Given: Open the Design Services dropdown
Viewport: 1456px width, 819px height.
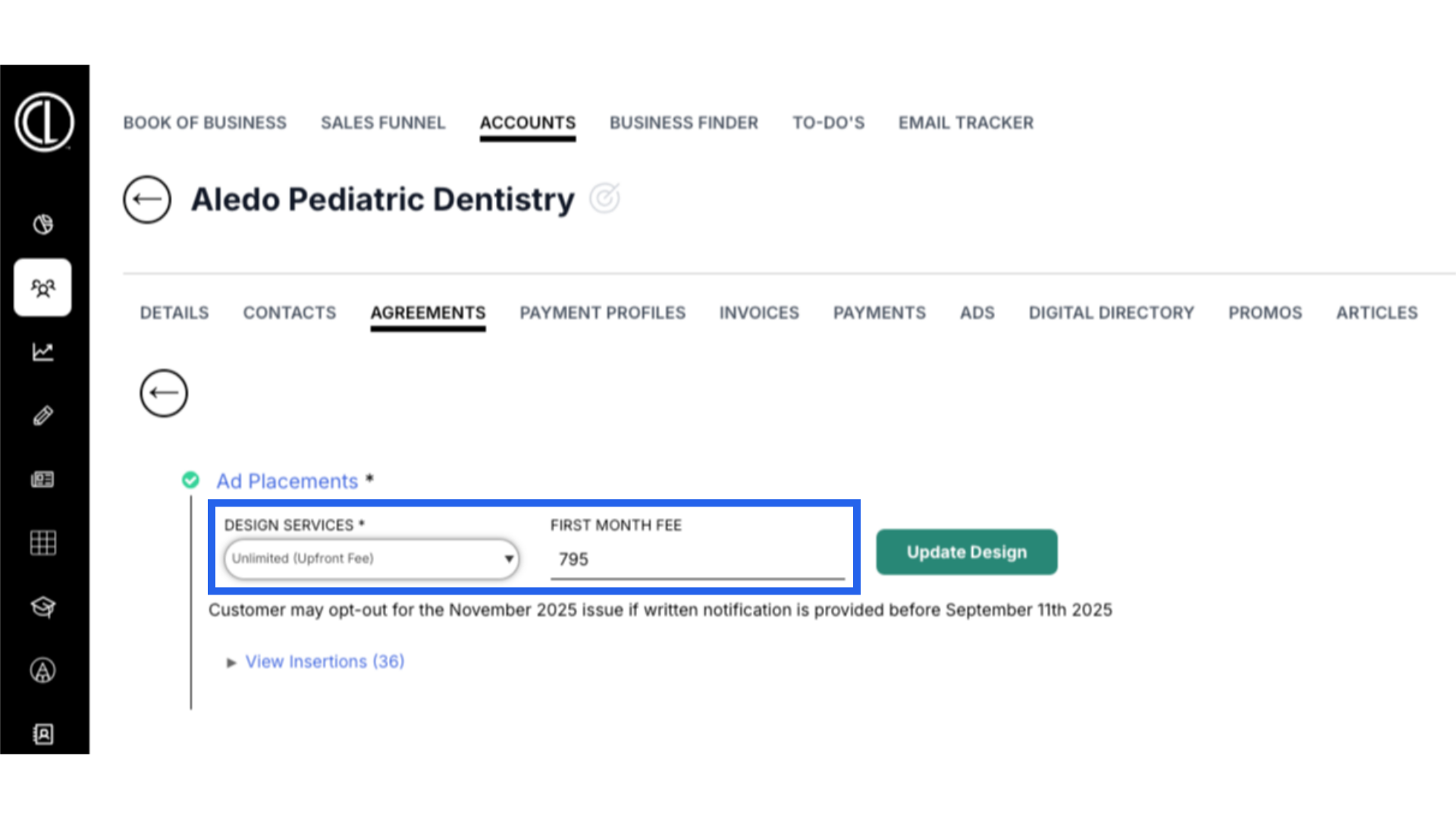Looking at the screenshot, I should click(x=372, y=559).
